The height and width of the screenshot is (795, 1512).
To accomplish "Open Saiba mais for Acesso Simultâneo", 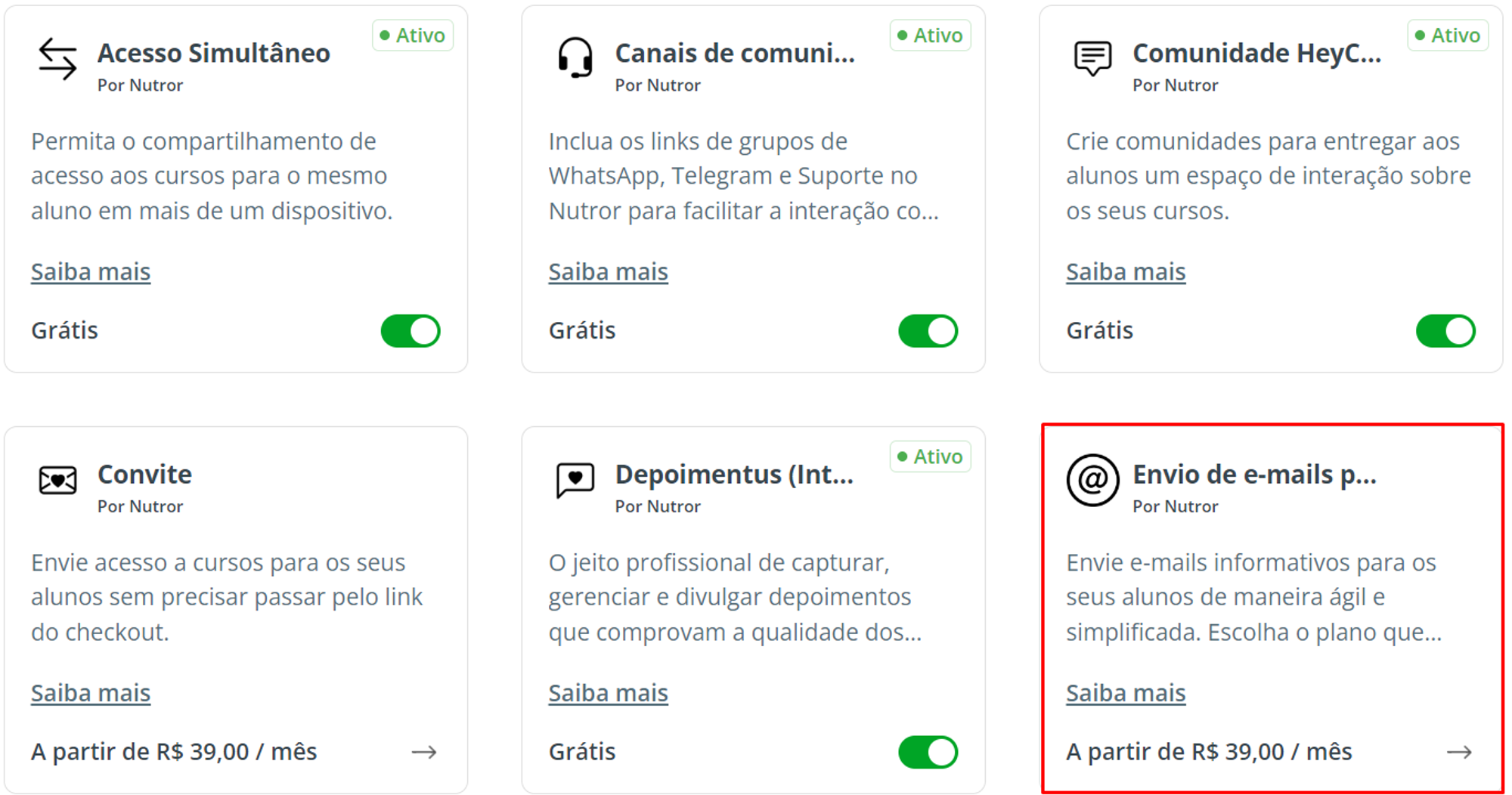I will 91,272.
